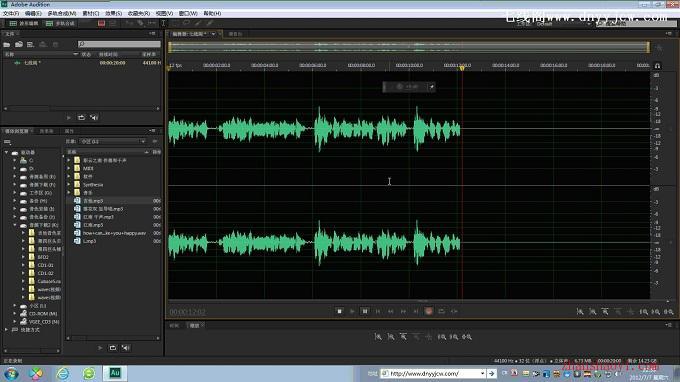680x382 pixels.
Task: Click the playhead marker on the timeline ruler
Action: coord(462,68)
